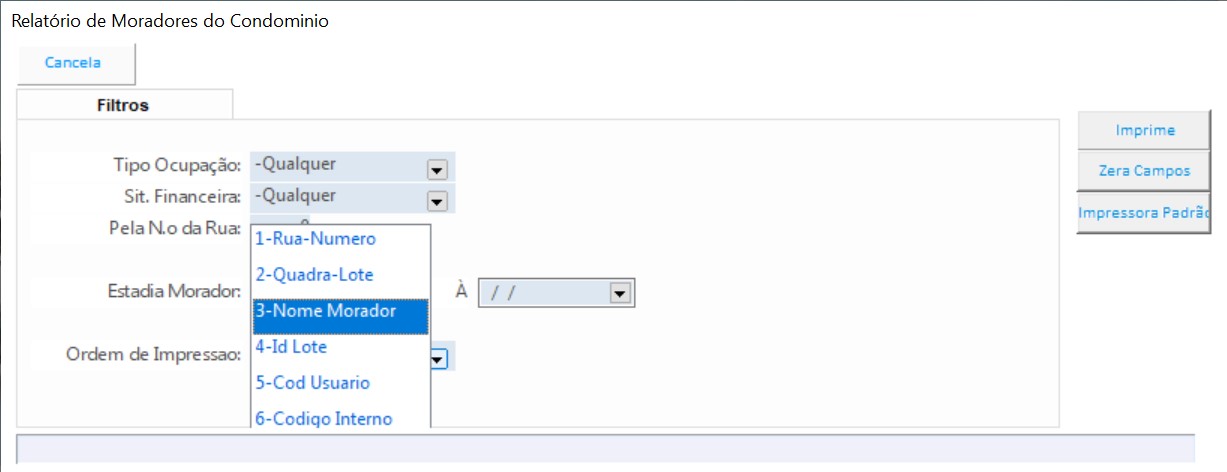Click the Impressora Padrão button
The image size is (1227, 472).
(1144, 213)
